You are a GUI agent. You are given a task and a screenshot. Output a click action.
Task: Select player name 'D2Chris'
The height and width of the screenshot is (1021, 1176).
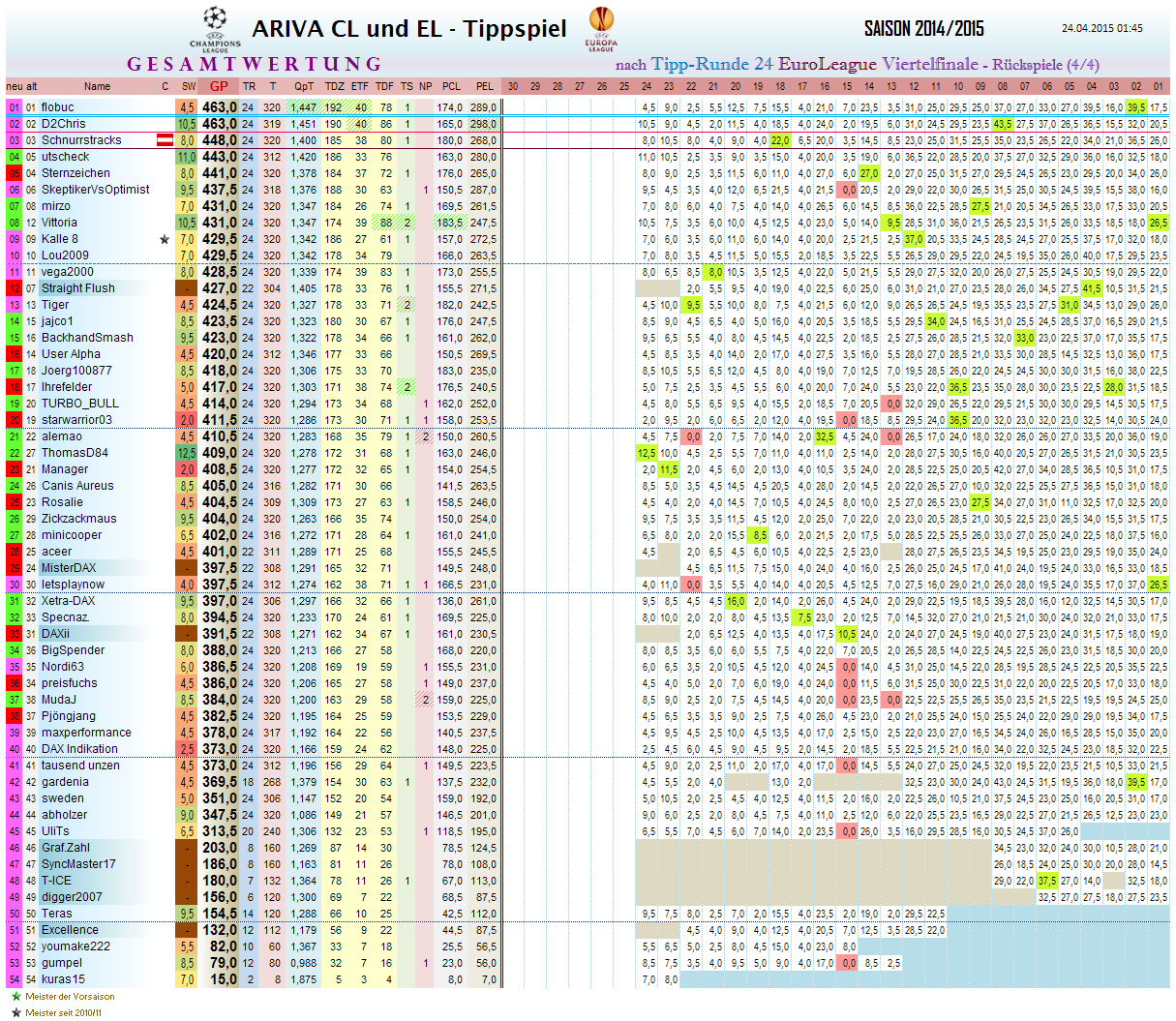coord(63,124)
